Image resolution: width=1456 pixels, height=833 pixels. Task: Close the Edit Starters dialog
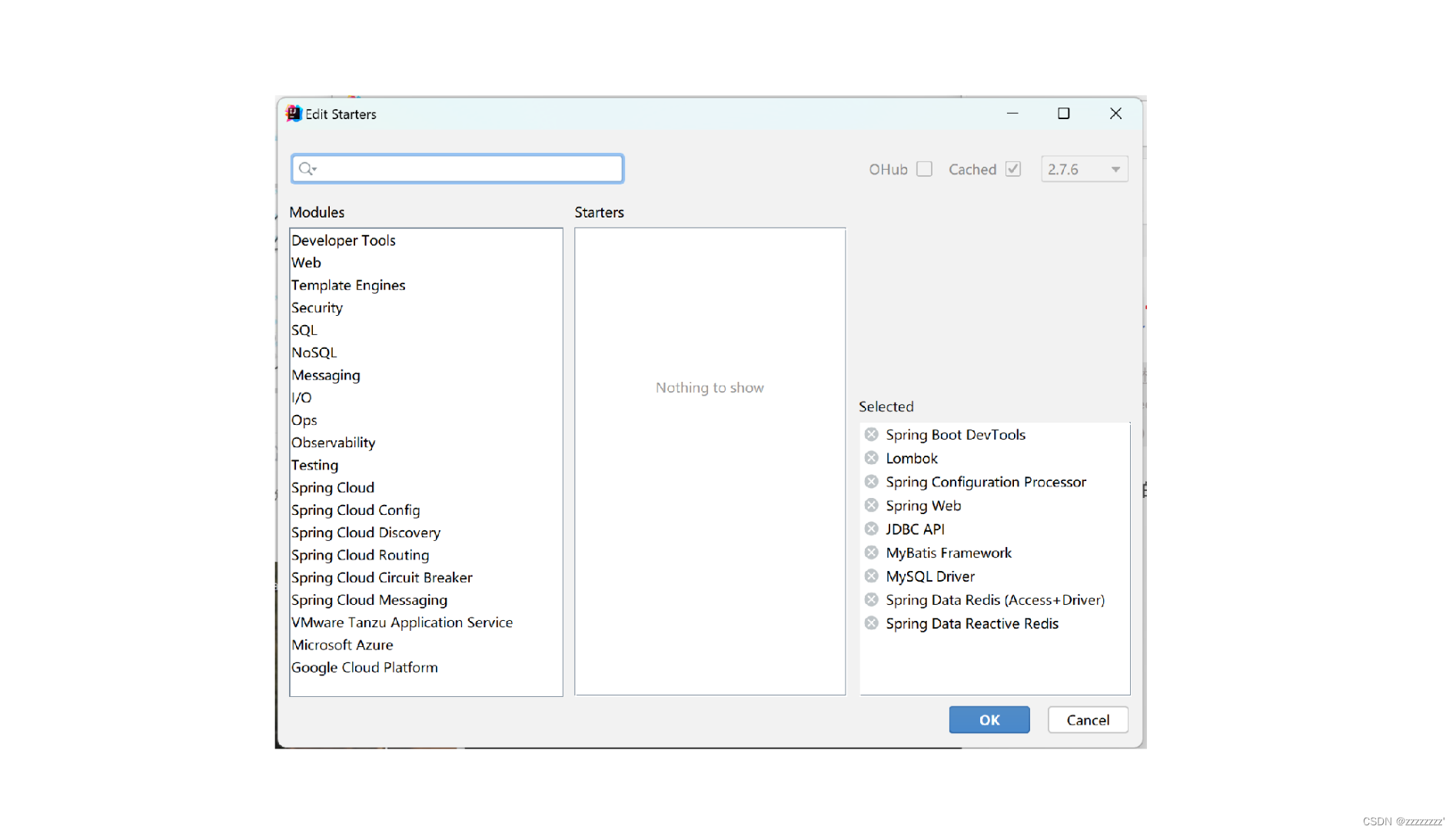click(1115, 114)
